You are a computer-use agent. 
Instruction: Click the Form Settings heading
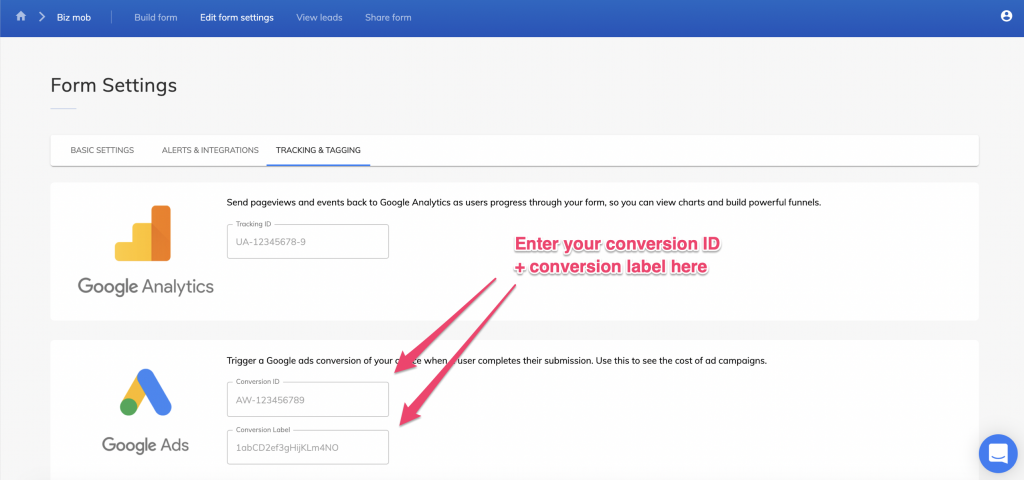114,86
